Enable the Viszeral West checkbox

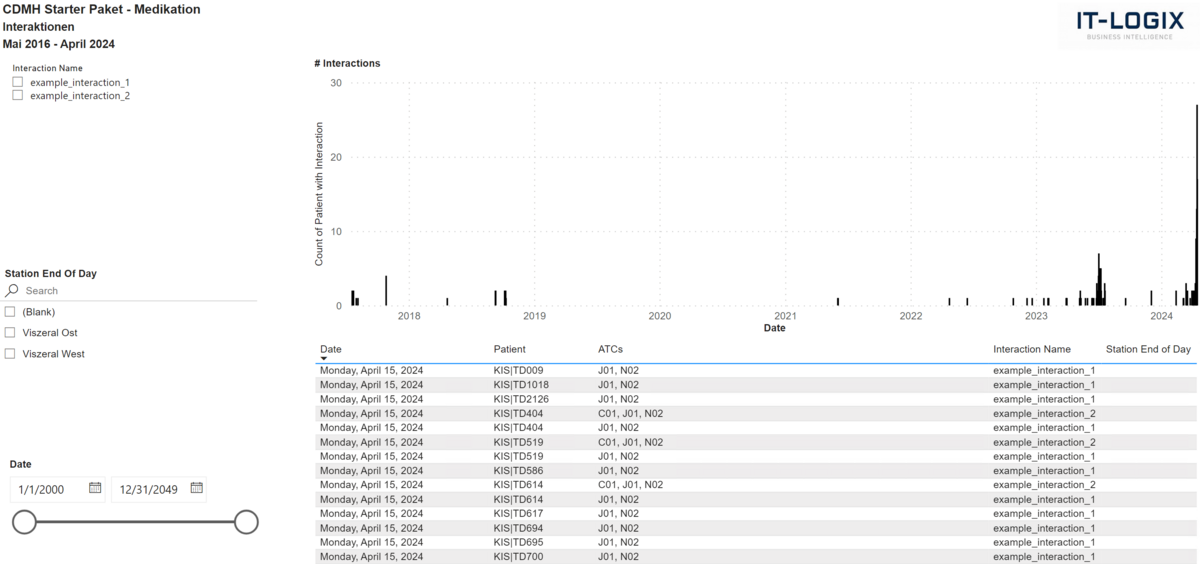pos(11,354)
